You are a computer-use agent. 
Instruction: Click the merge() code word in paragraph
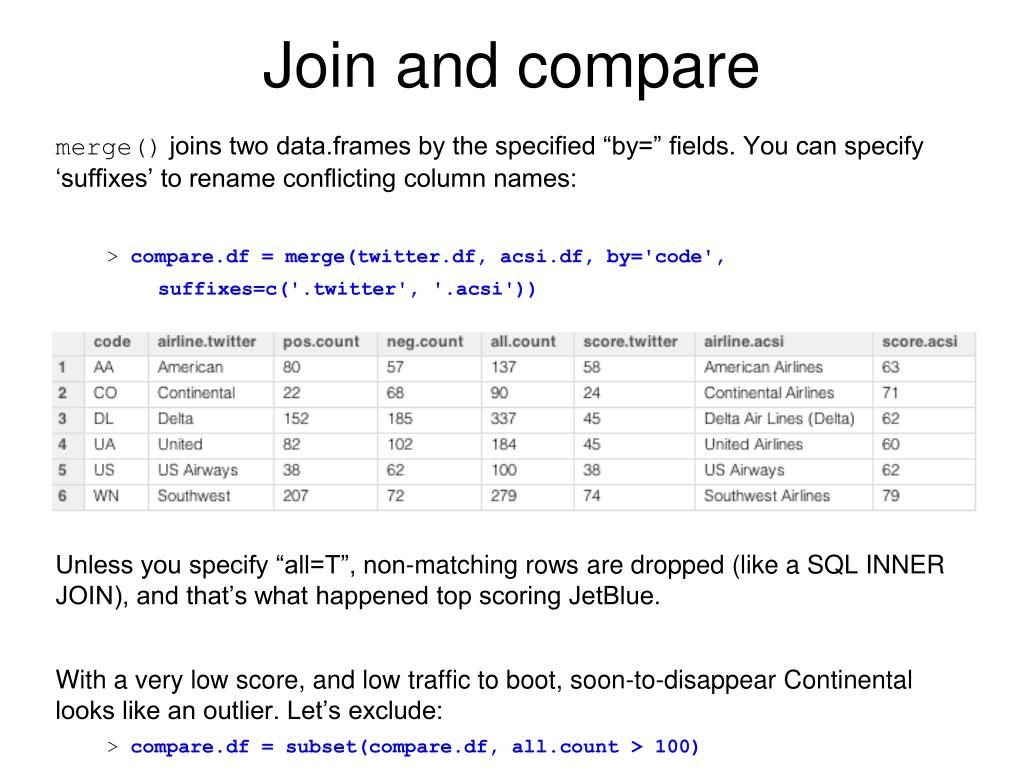[x=106, y=148]
